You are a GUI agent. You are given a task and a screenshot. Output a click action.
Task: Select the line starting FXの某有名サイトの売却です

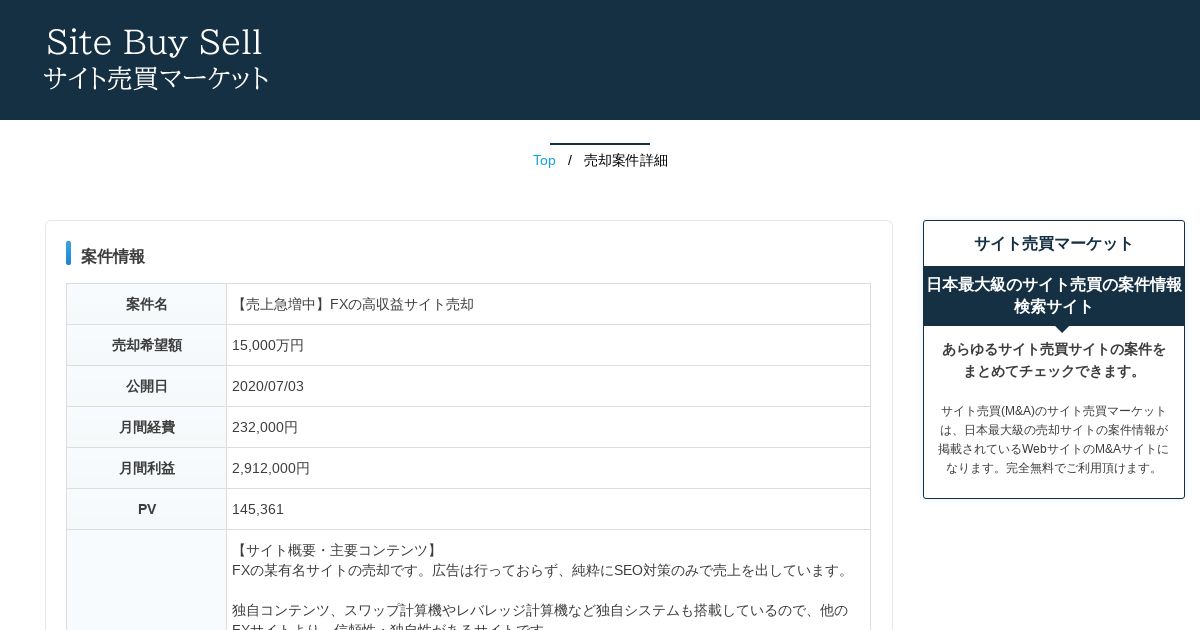(542, 570)
